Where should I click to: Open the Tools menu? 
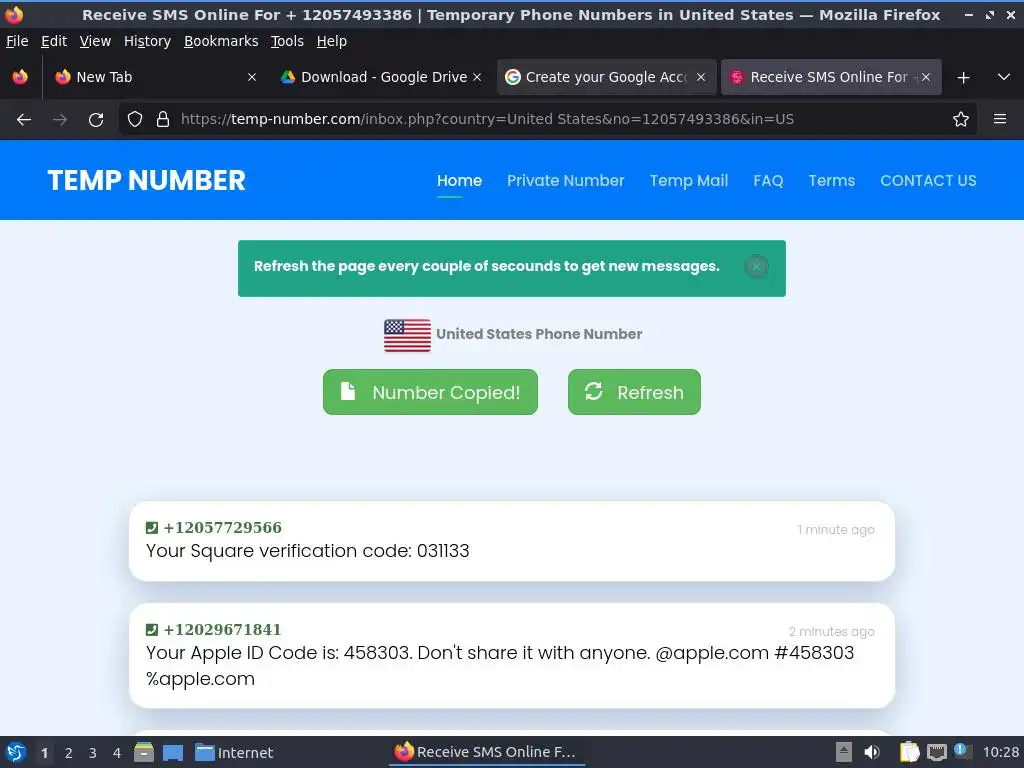coord(287,41)
